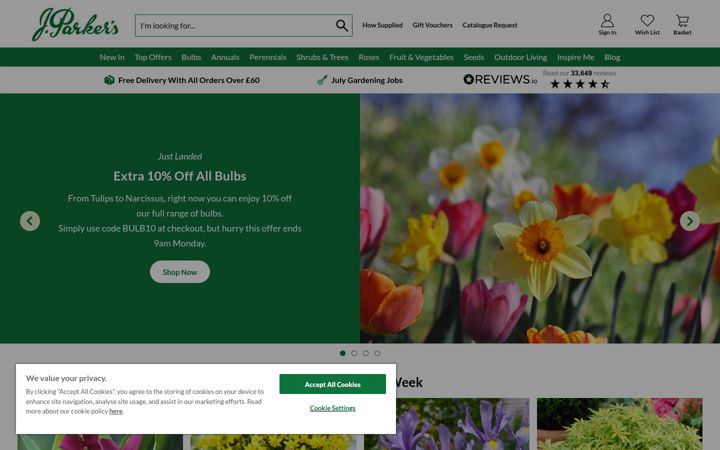Open How Supplied link
720x450 pixels.
tap(382, 25)
